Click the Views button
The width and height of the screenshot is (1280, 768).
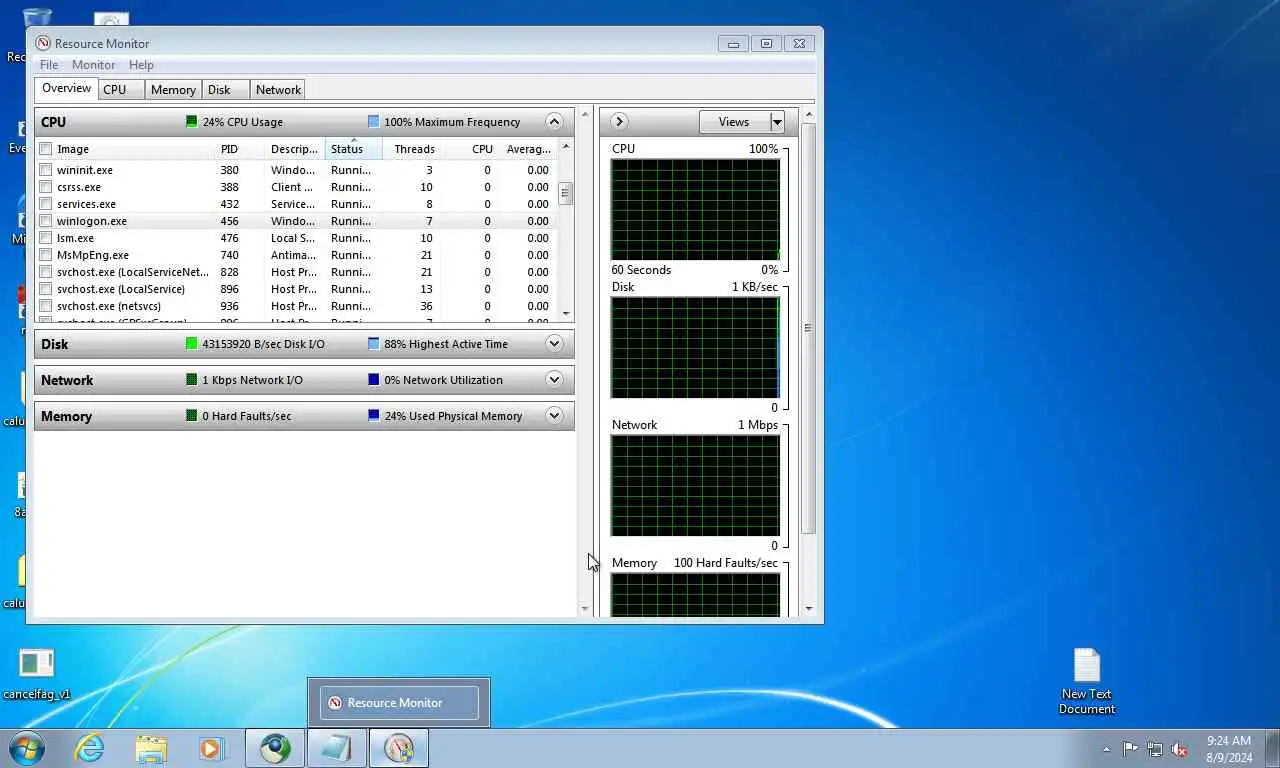(734, 122)
